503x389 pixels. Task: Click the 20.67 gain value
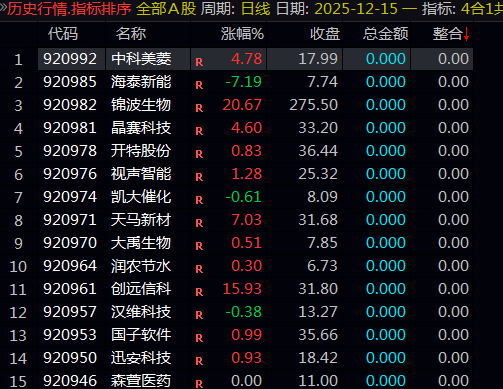tap(242, 105)
